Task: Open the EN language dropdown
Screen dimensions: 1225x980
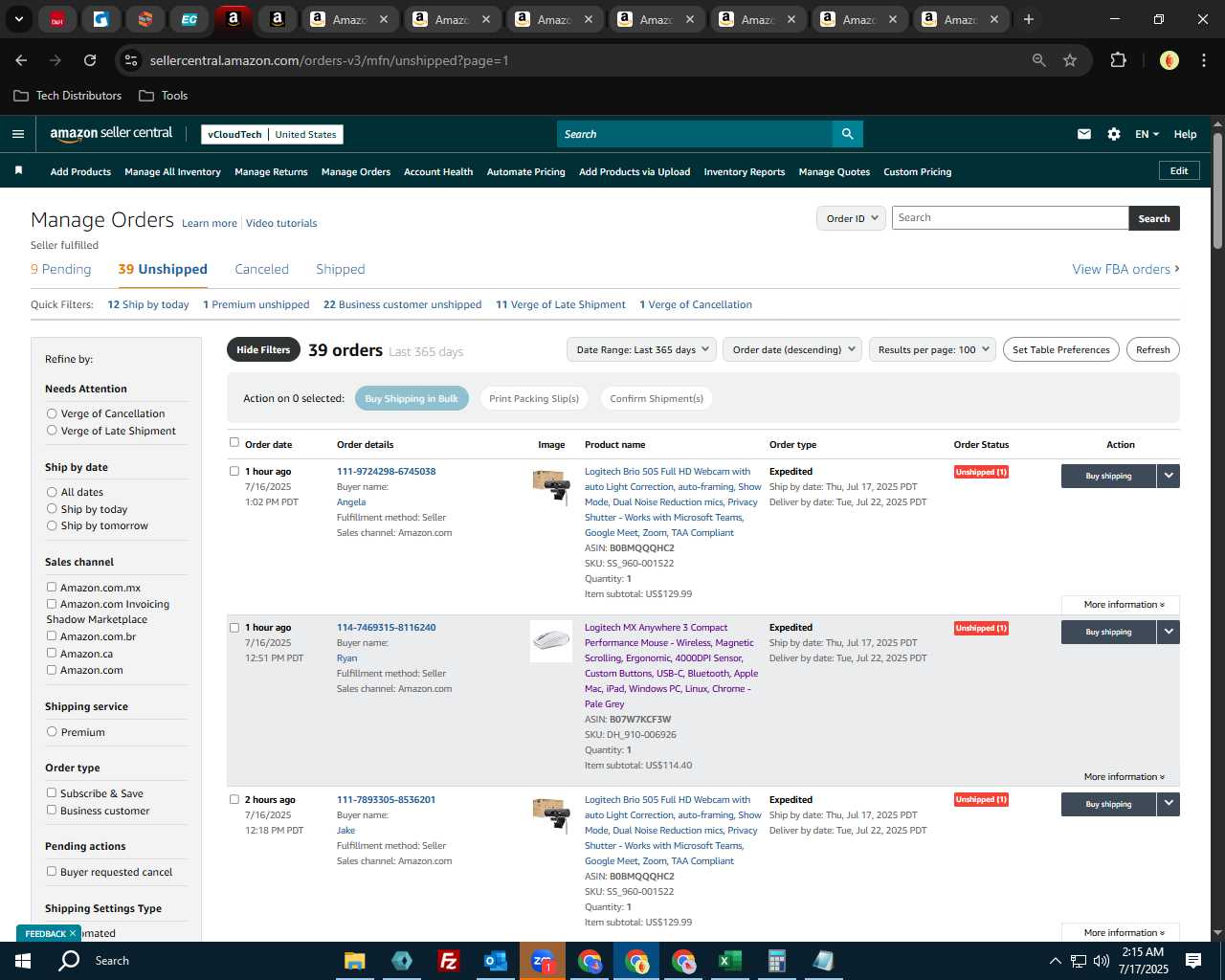Action: (x=1147, y=134)
